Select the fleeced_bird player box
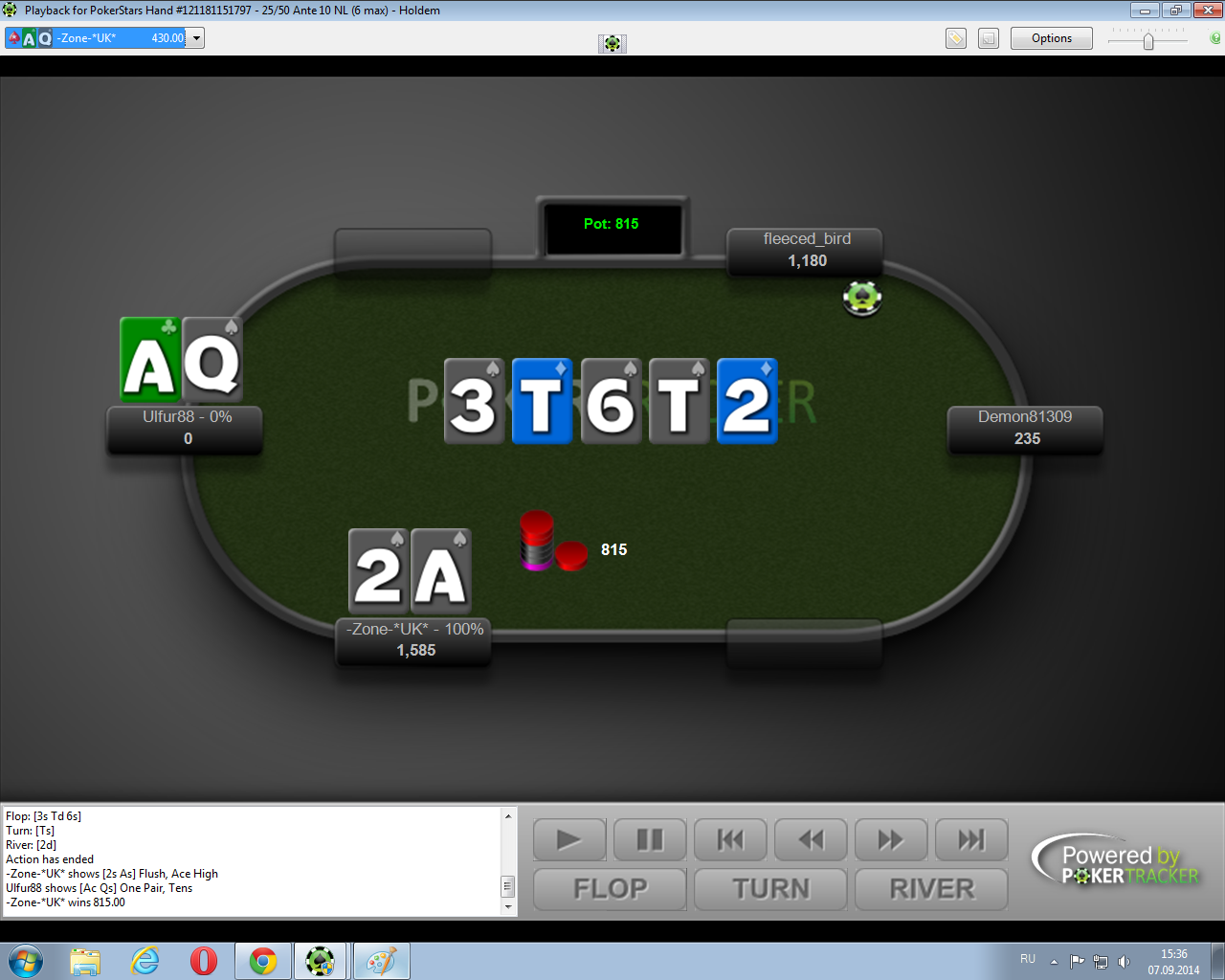Image resolution: width=1225 pixels, height=980 pixels. point(806,252)
